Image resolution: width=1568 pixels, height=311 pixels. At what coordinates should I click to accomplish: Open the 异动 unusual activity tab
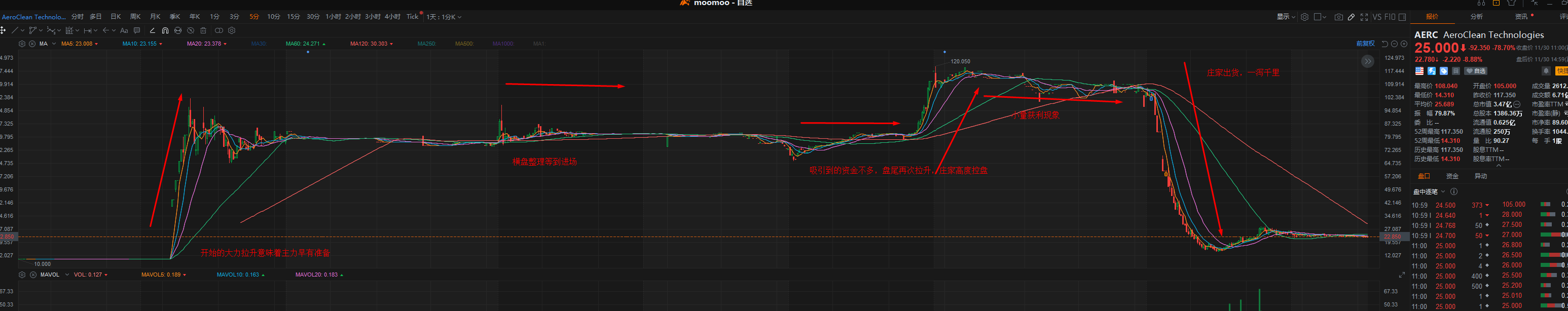coord(1480,176)
